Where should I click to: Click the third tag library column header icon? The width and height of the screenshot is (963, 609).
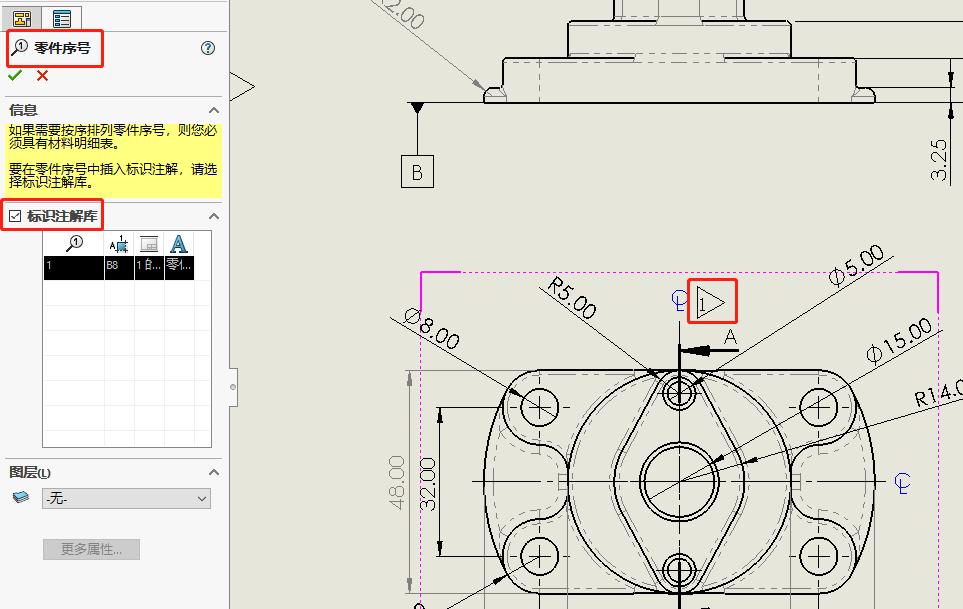149,244
